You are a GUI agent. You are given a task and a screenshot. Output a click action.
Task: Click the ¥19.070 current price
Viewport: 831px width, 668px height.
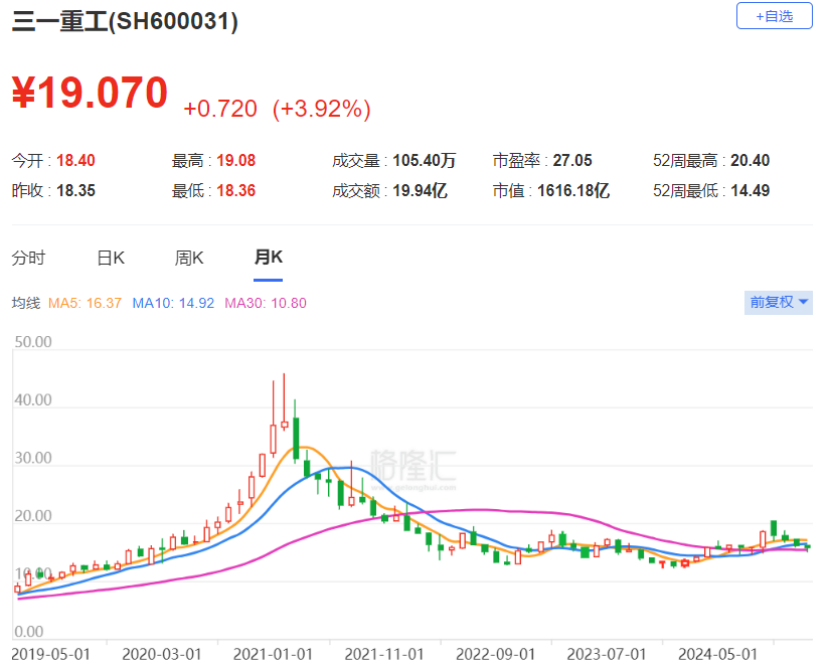(90, 93)
